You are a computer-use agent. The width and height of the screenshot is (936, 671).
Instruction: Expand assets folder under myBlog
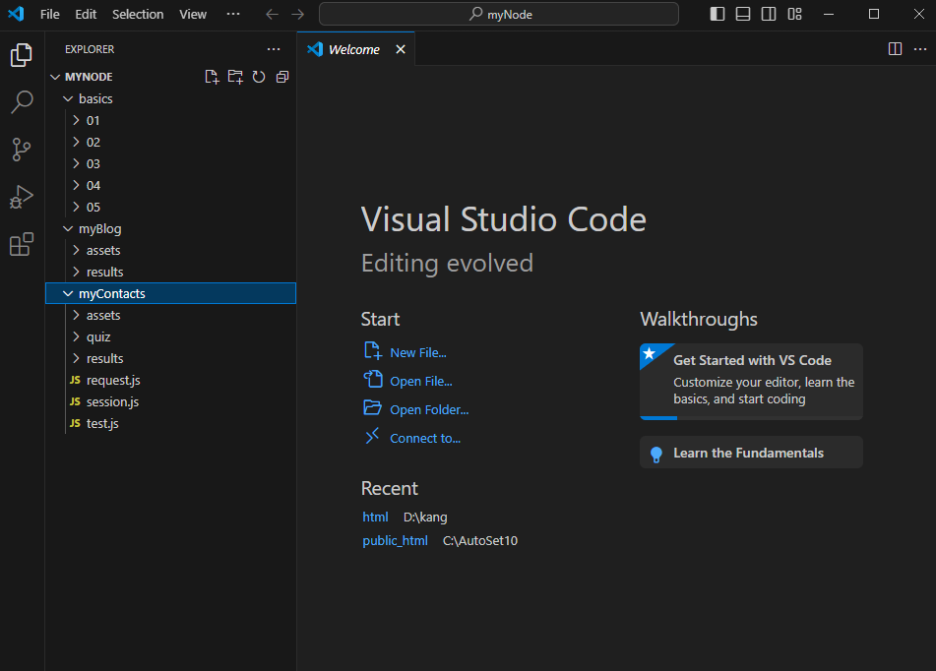coord(76,250)
